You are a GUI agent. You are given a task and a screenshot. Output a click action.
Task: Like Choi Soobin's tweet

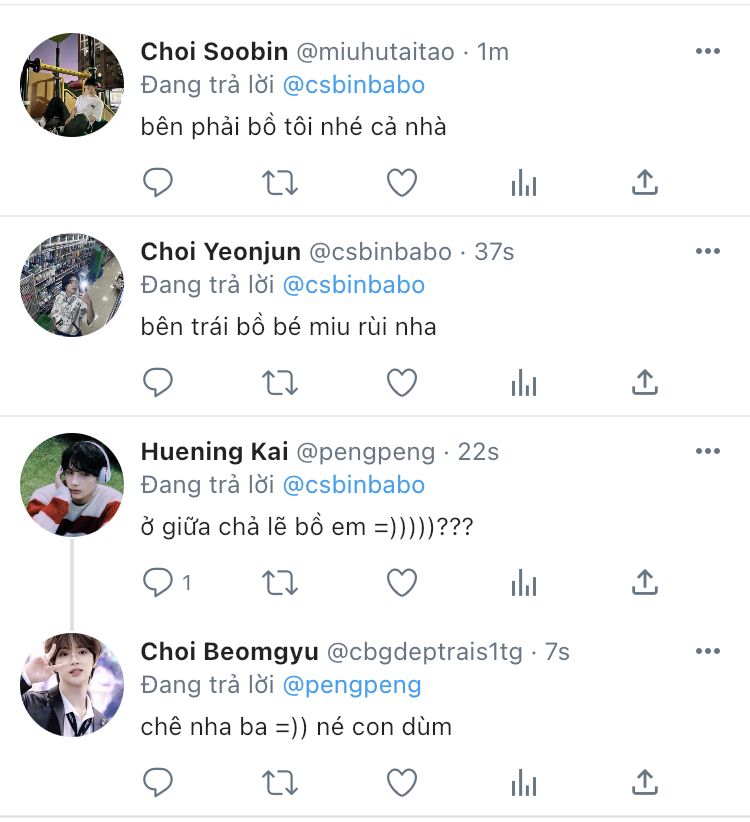click(402, 182)
